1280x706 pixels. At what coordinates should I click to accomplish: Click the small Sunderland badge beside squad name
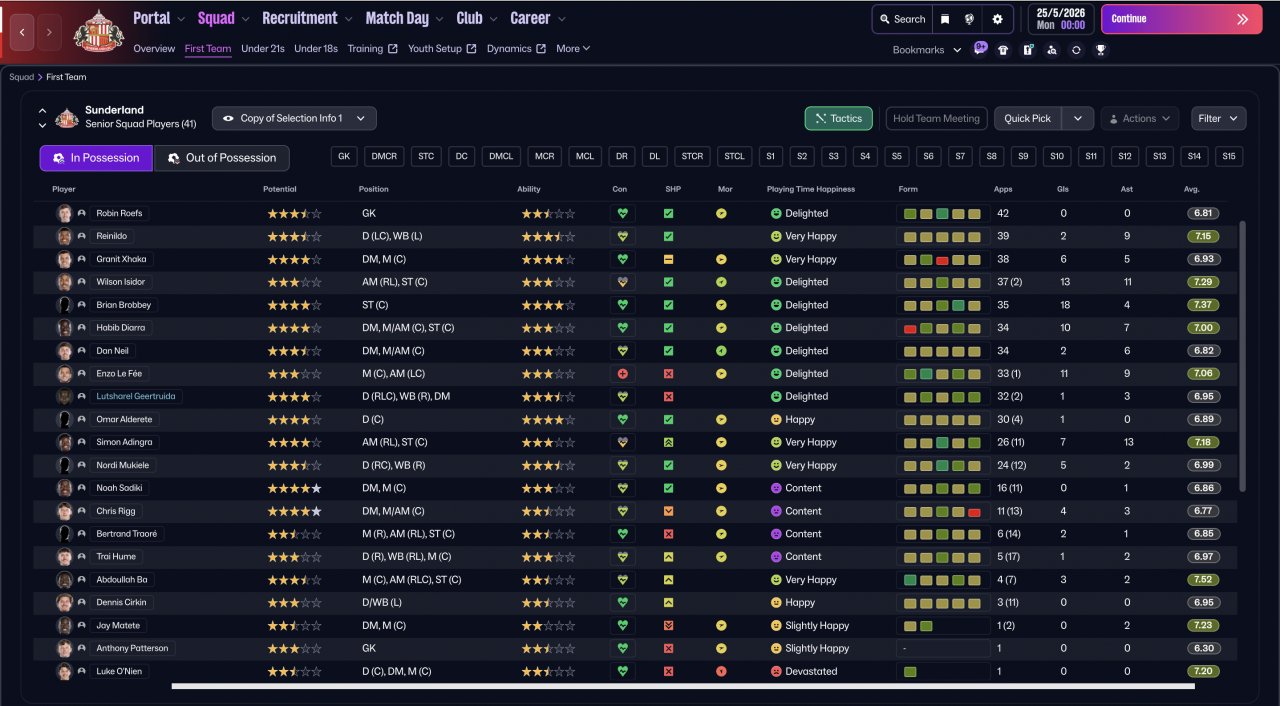point(67,118)
